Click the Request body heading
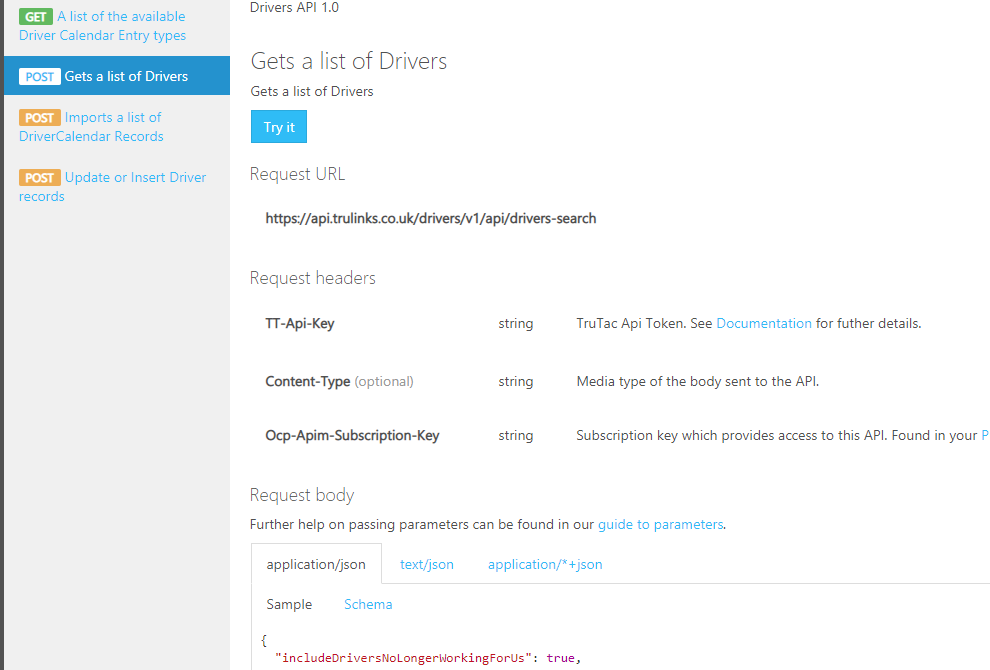 click(302, 494)
